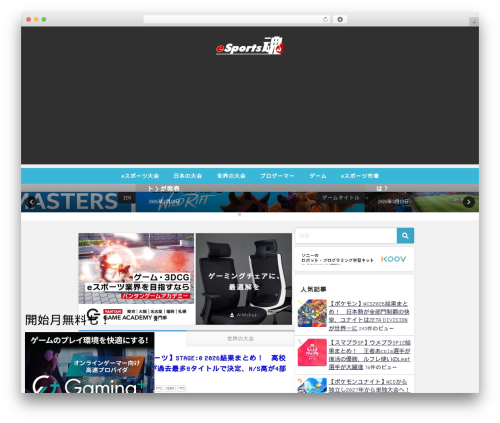
Task: Click the 人気記事 section heading
Action: [313, 289]
